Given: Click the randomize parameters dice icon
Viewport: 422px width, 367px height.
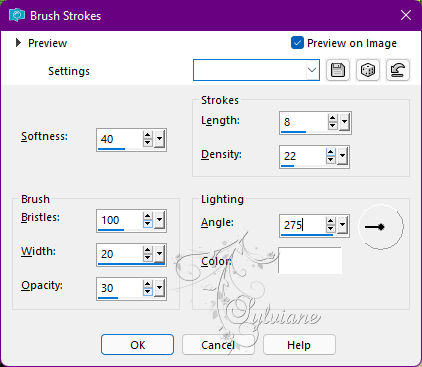Looking at the screenshot, I should tap(368, 70).
